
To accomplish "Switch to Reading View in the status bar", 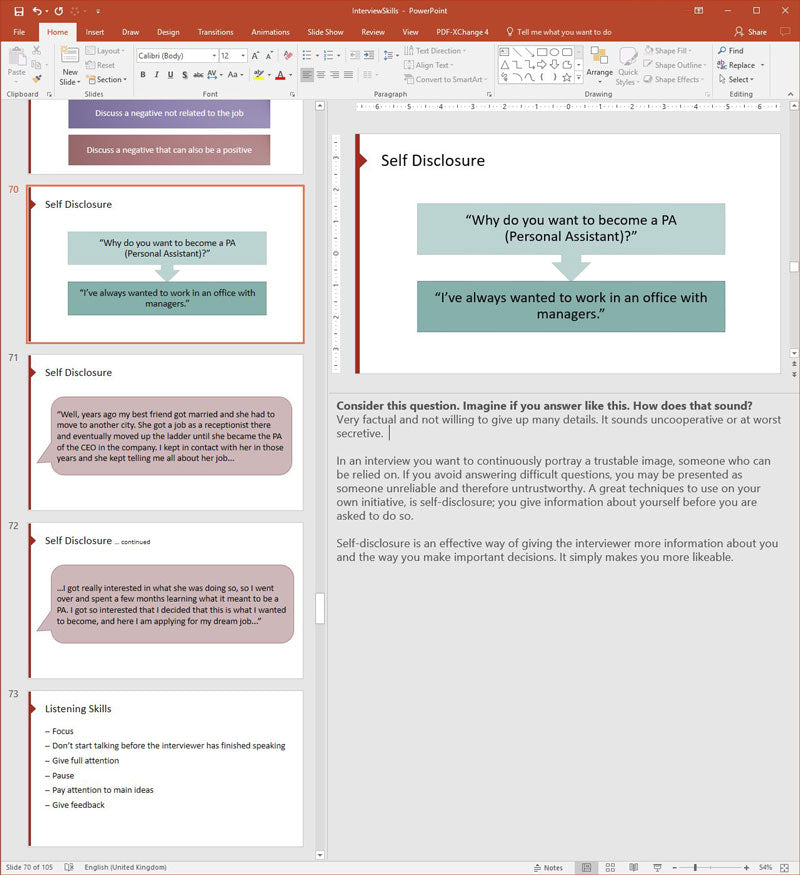I will tap(634, 867).
